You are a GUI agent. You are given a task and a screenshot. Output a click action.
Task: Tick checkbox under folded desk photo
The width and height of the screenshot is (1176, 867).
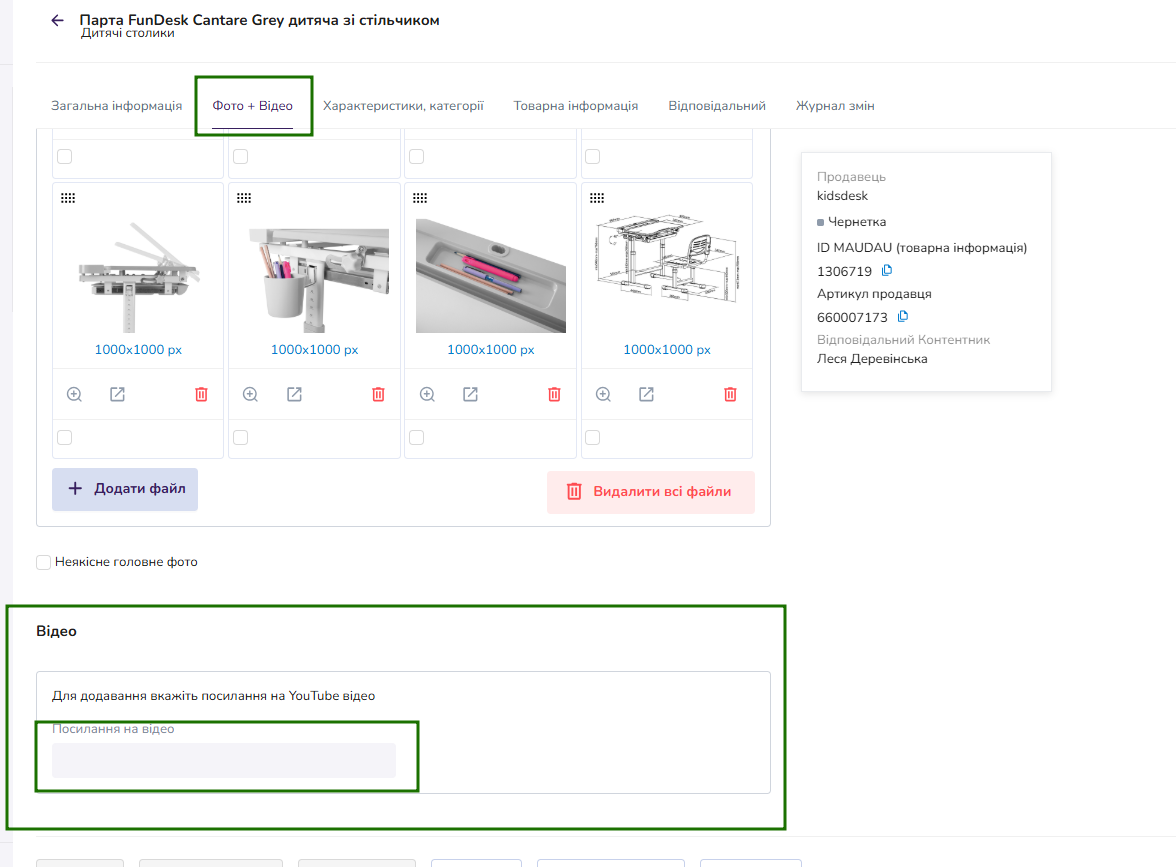tap(64, 437)
